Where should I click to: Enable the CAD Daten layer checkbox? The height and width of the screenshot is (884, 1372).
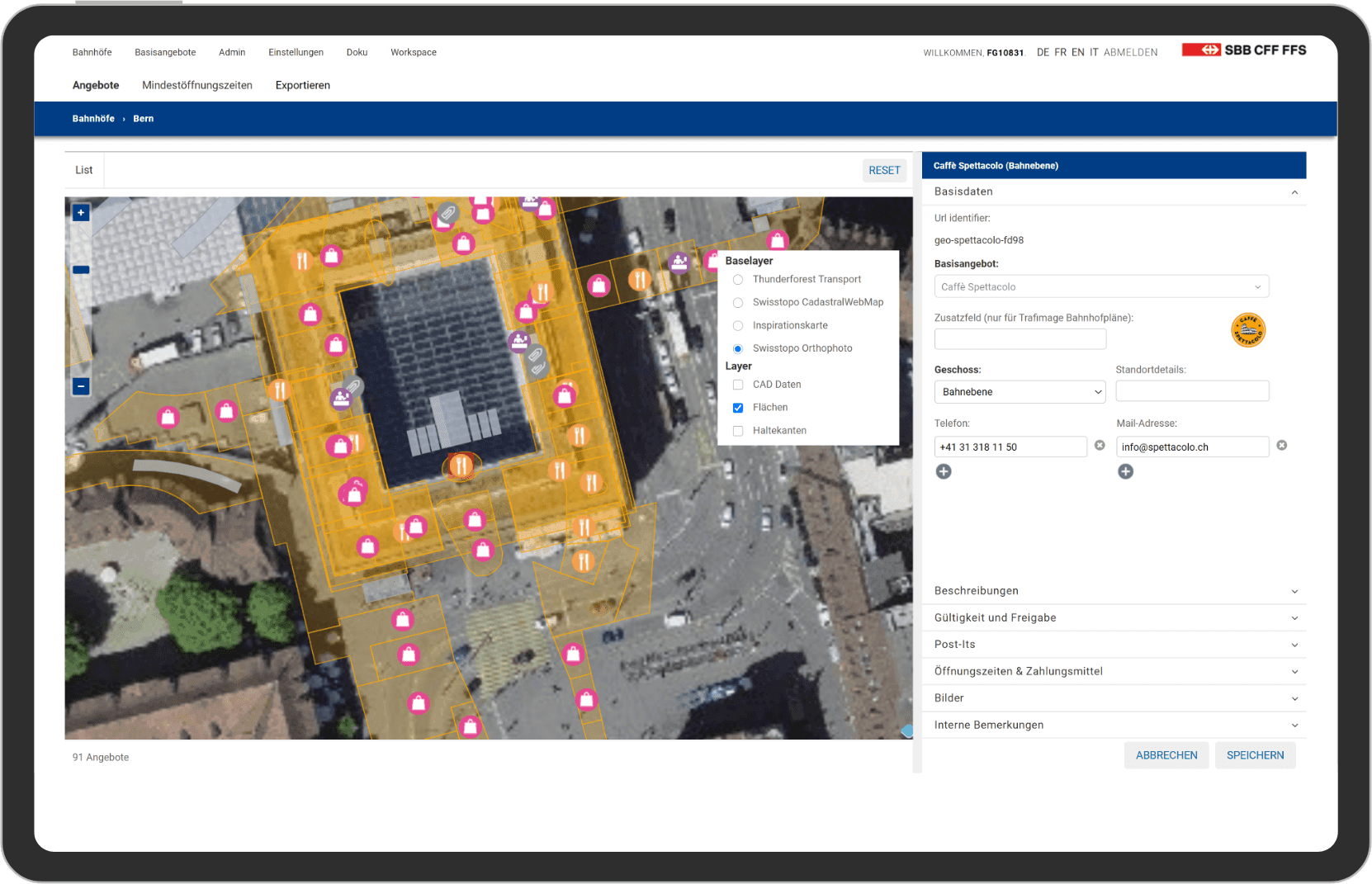738,385
